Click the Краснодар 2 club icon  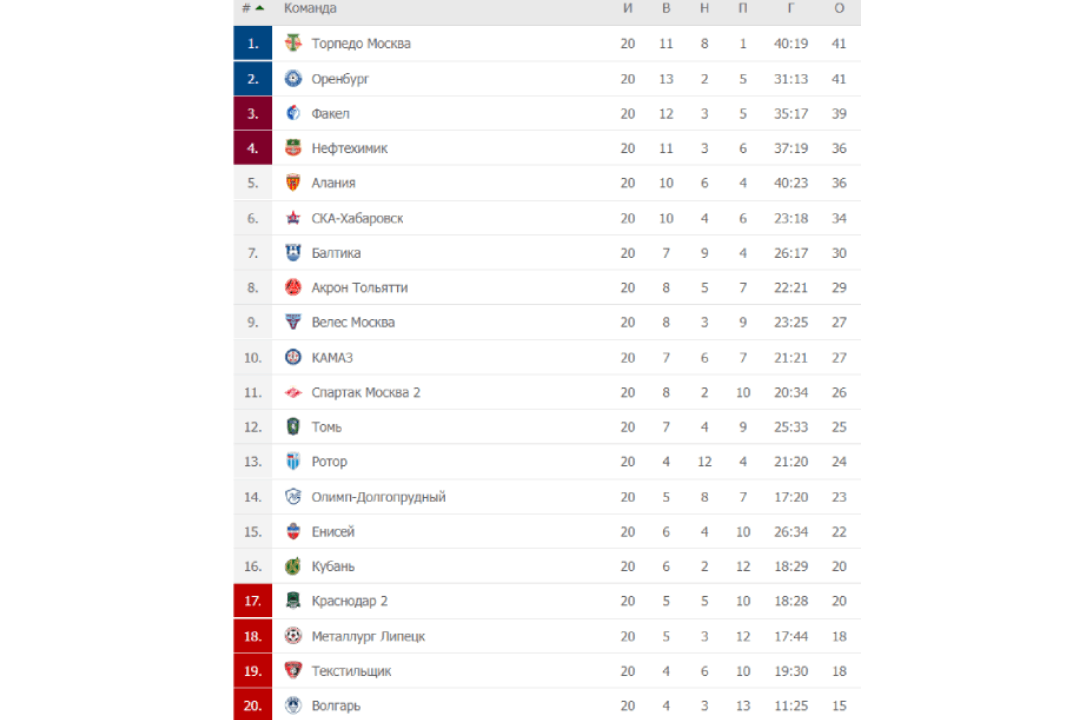[x=293, y=601]
